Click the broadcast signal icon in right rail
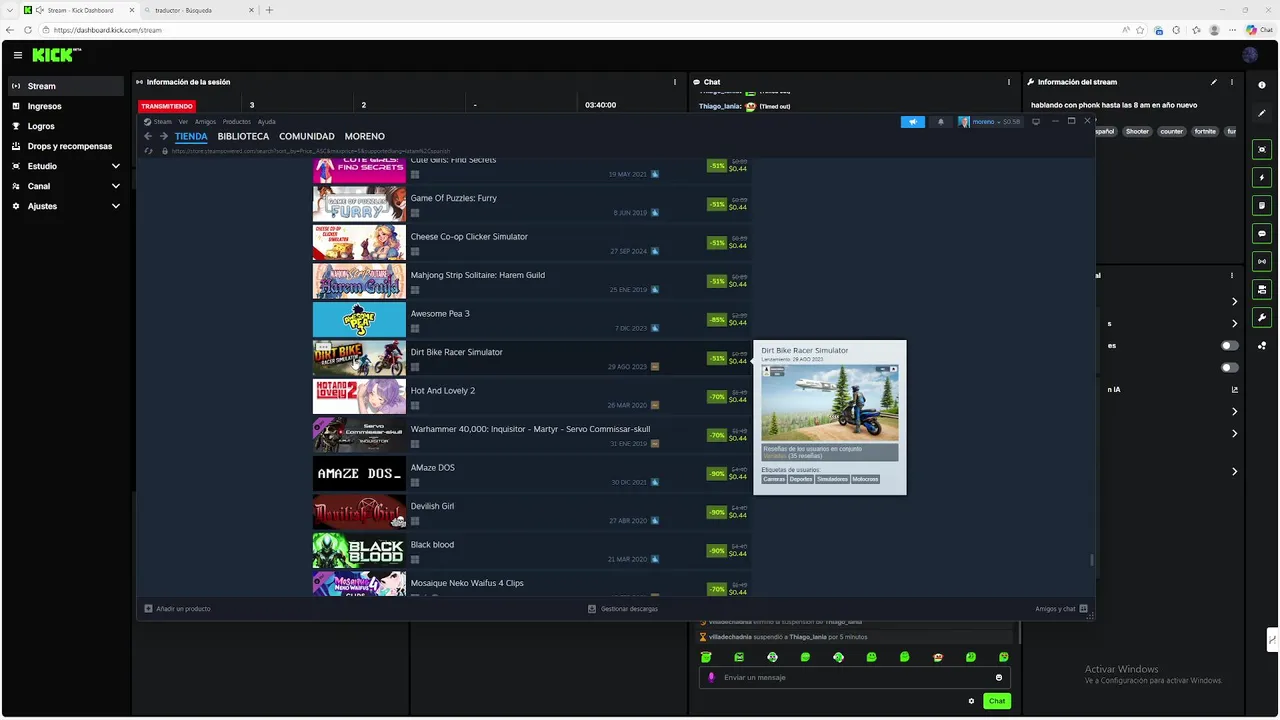 coord(1262,261)
